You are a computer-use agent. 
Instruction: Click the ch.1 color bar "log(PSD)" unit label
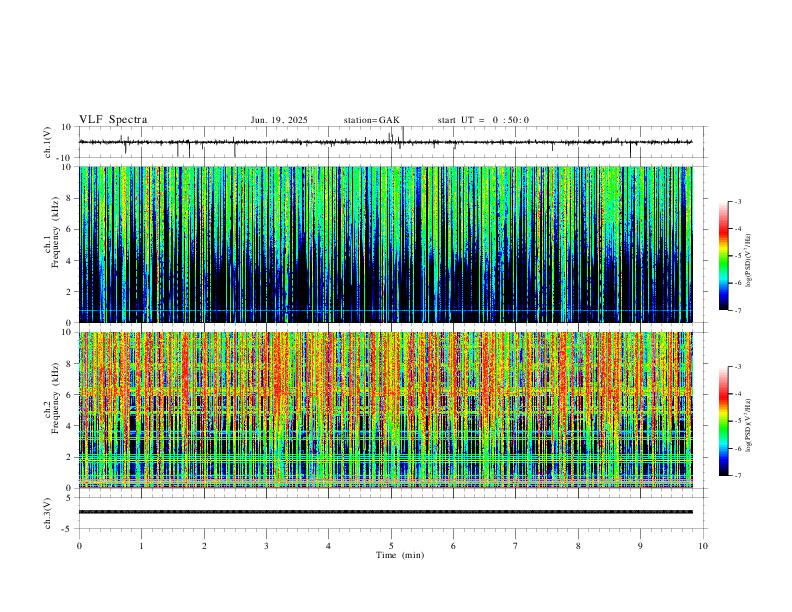click(749, 261)
